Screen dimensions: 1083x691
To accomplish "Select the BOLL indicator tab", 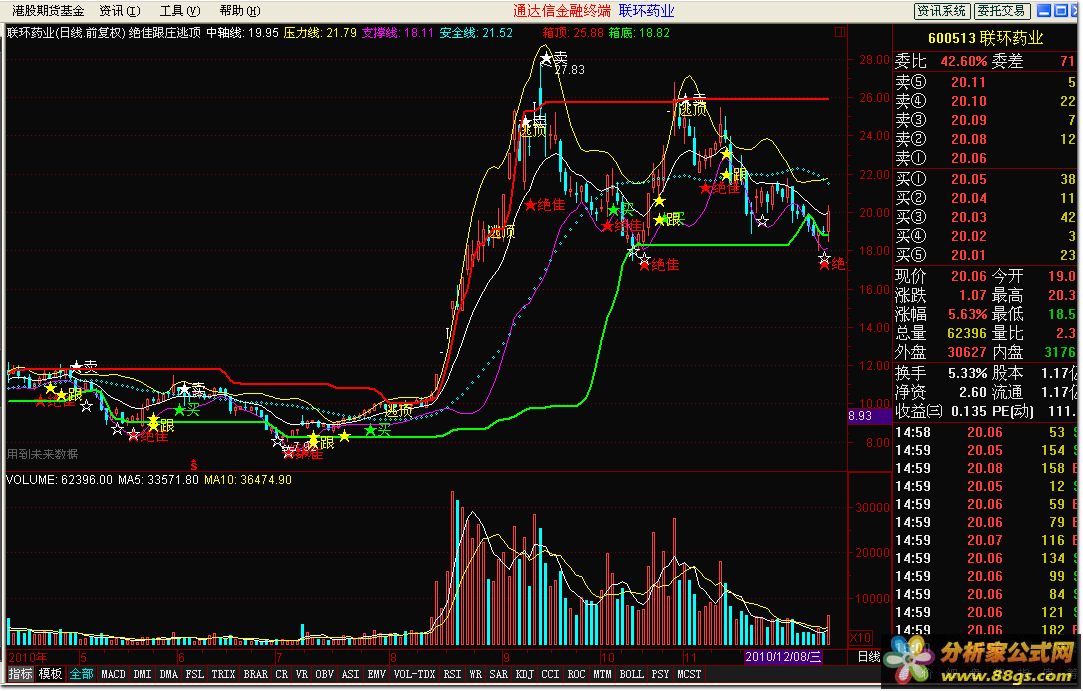I will (631, 674).
